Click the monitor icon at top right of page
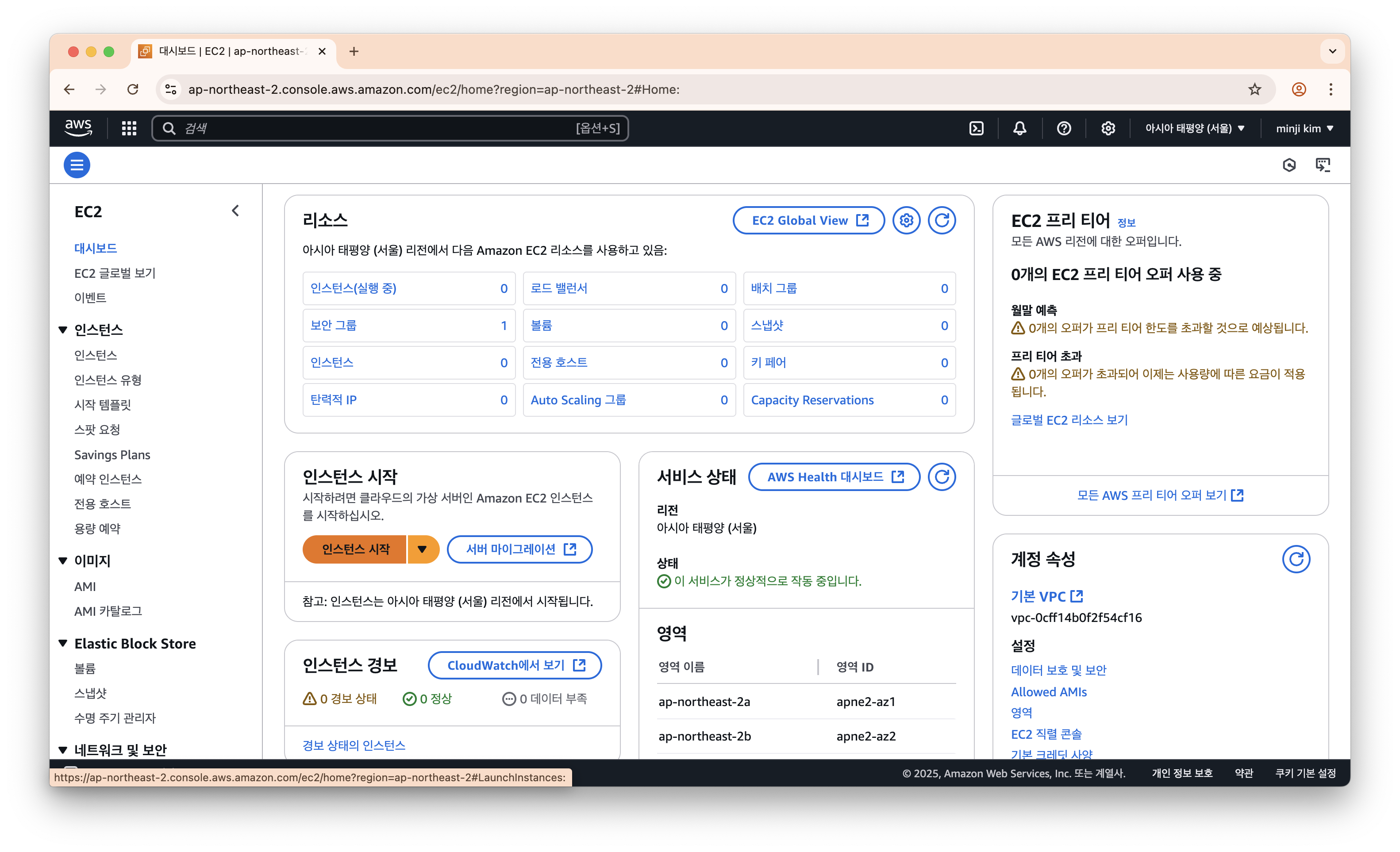Image resolution: width=1400 pixels, height=852 pixels. pos(1323,165)
